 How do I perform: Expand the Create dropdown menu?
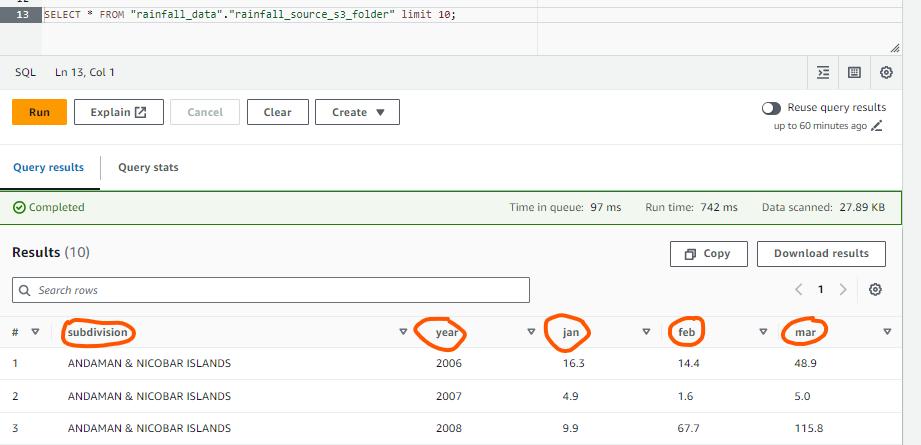pyautogui.click(x=357, y=112)
